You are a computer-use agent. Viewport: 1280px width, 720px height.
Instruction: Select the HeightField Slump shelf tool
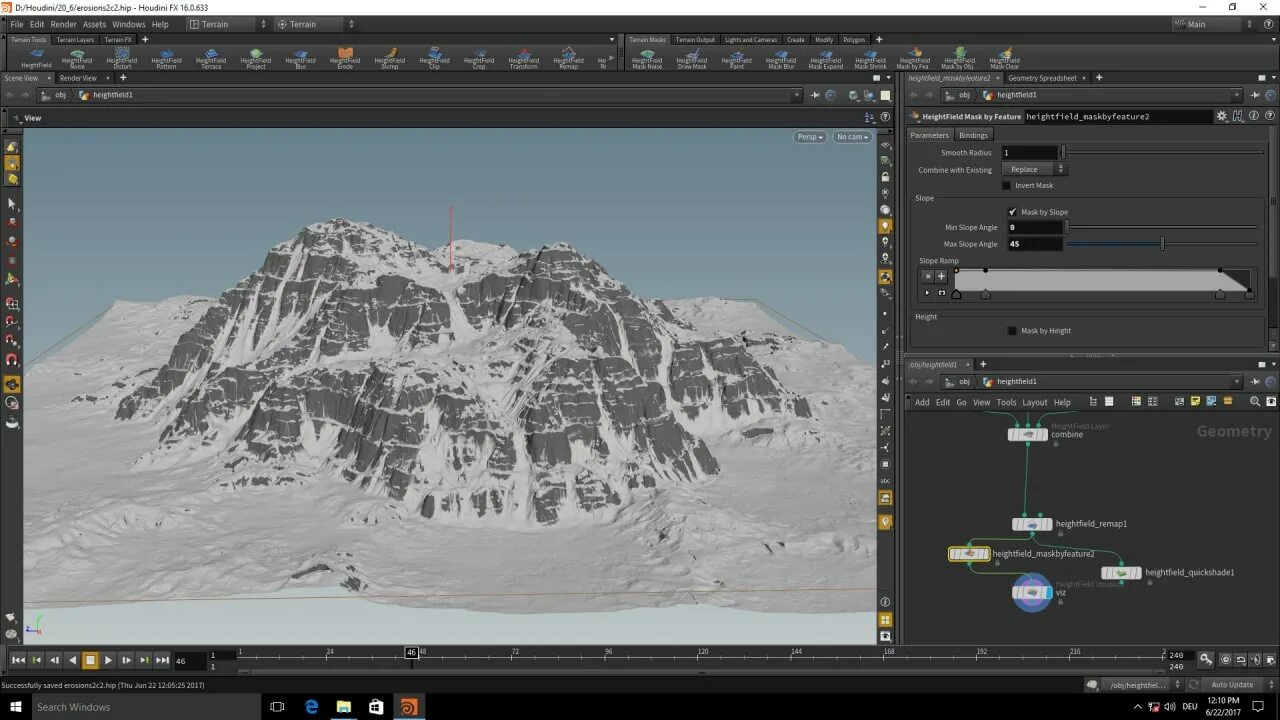[x=390, y=59]
